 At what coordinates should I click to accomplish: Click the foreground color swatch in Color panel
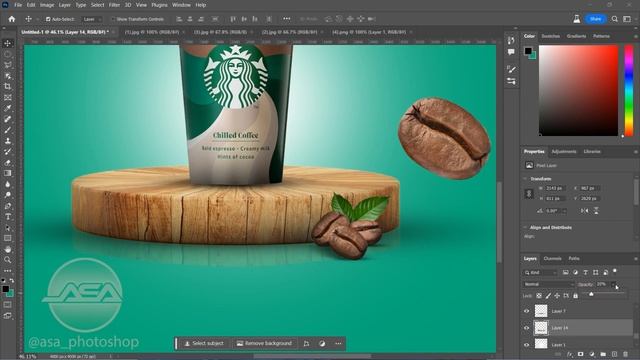[x=528, y=51]
